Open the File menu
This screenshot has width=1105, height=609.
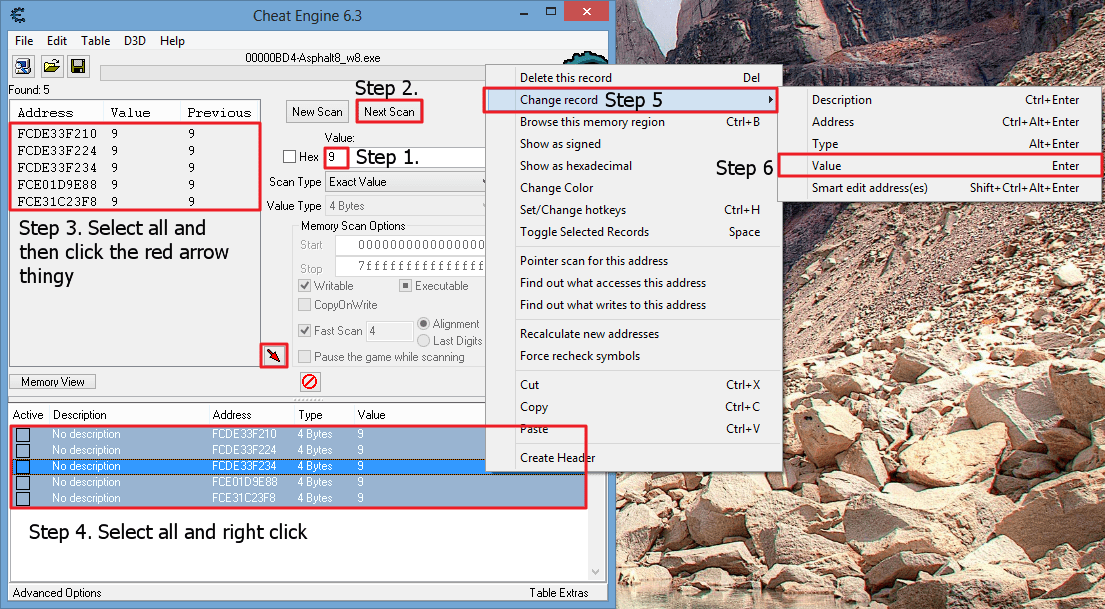click(x=24, y=41)
